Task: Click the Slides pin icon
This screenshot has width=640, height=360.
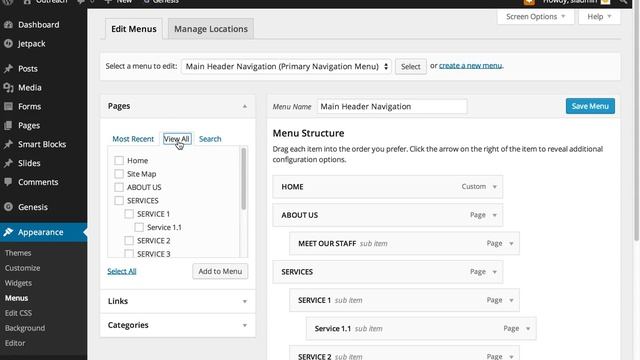Action: pyautogui.click(x=8, y=163)
